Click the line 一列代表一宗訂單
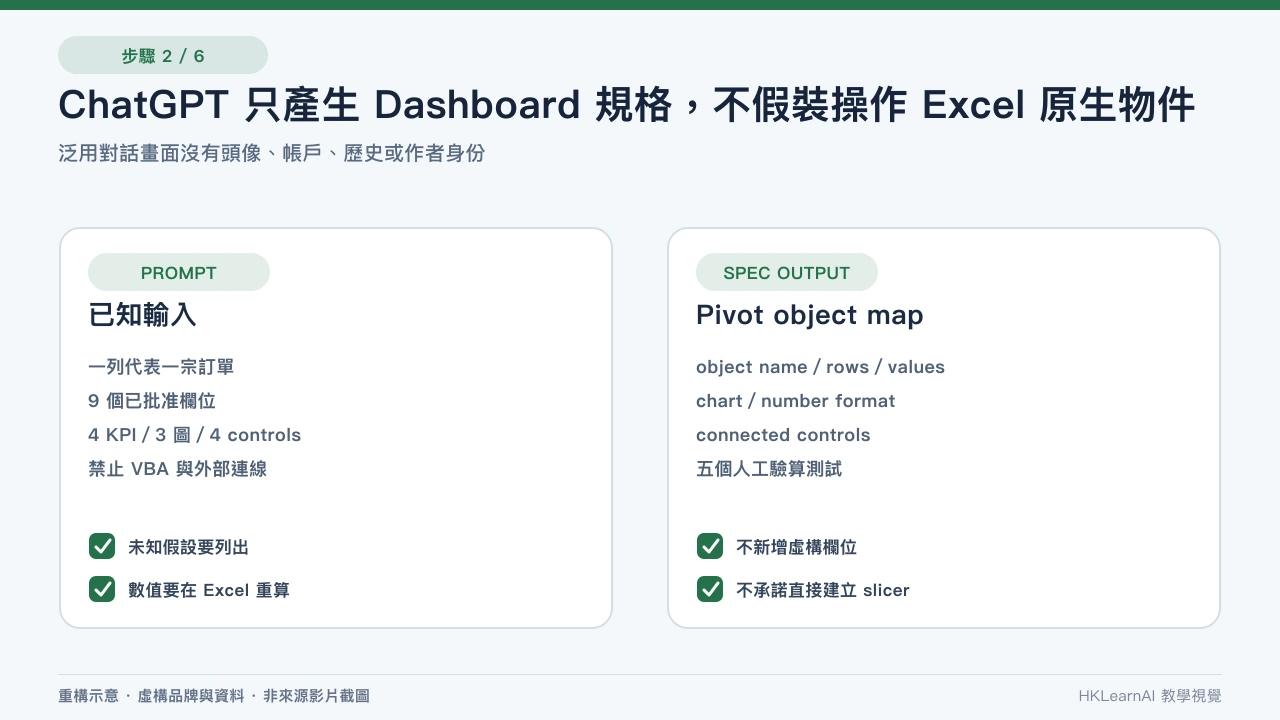This screenshot has width=1280, height=720. (161, 367)
